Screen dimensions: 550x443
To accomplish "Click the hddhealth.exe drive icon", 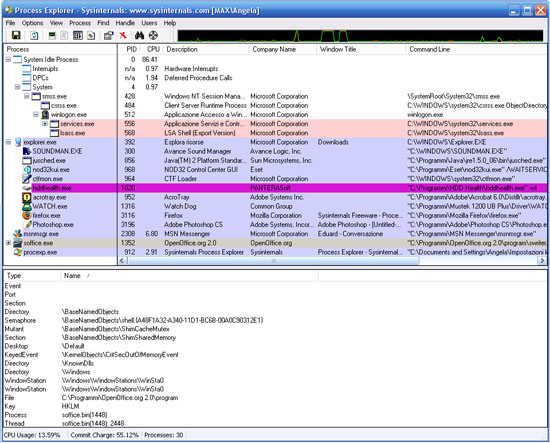I will click(x=27, y=188).
